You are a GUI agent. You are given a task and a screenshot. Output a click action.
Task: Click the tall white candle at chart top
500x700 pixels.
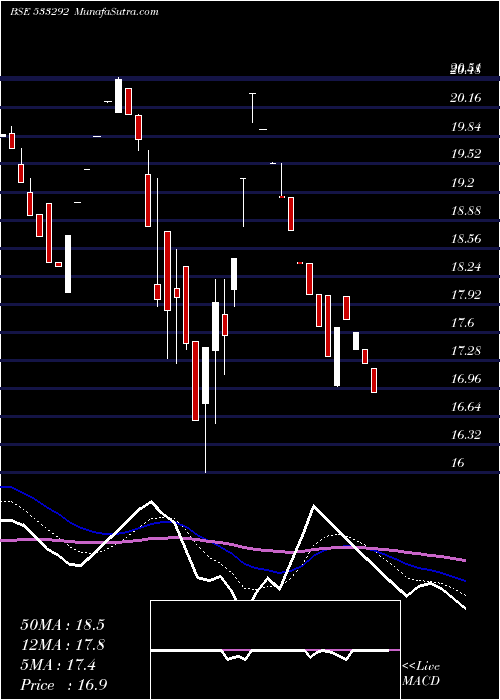tap(118, 95)
